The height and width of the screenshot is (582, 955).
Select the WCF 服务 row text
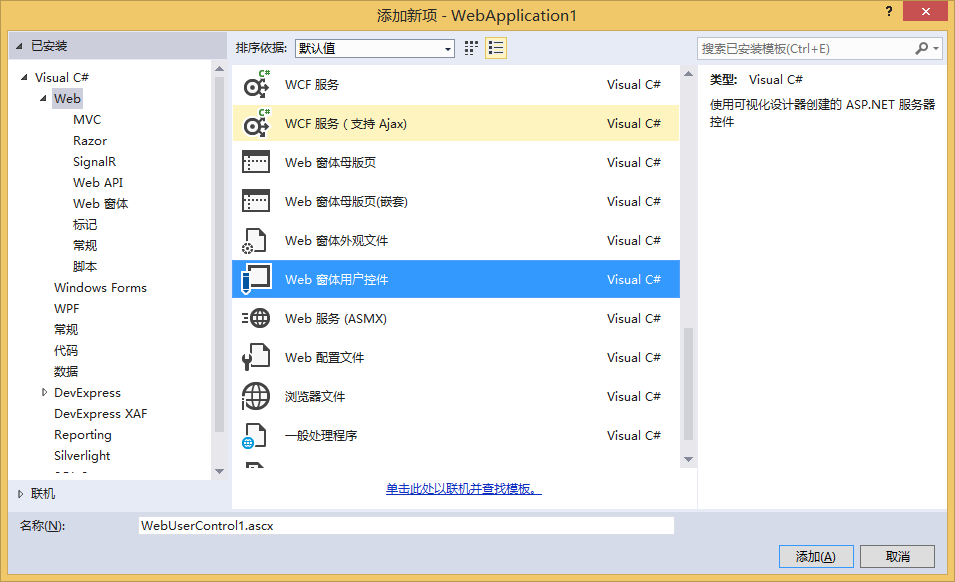click(x=312, y=85)
